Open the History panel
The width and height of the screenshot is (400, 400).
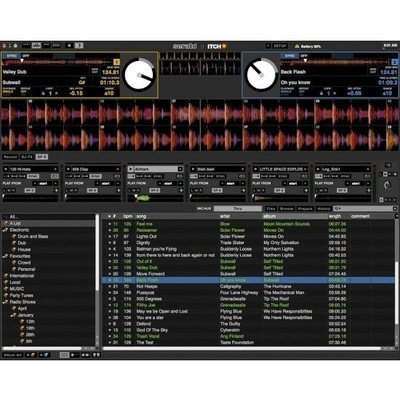click(x=323, y=209)
